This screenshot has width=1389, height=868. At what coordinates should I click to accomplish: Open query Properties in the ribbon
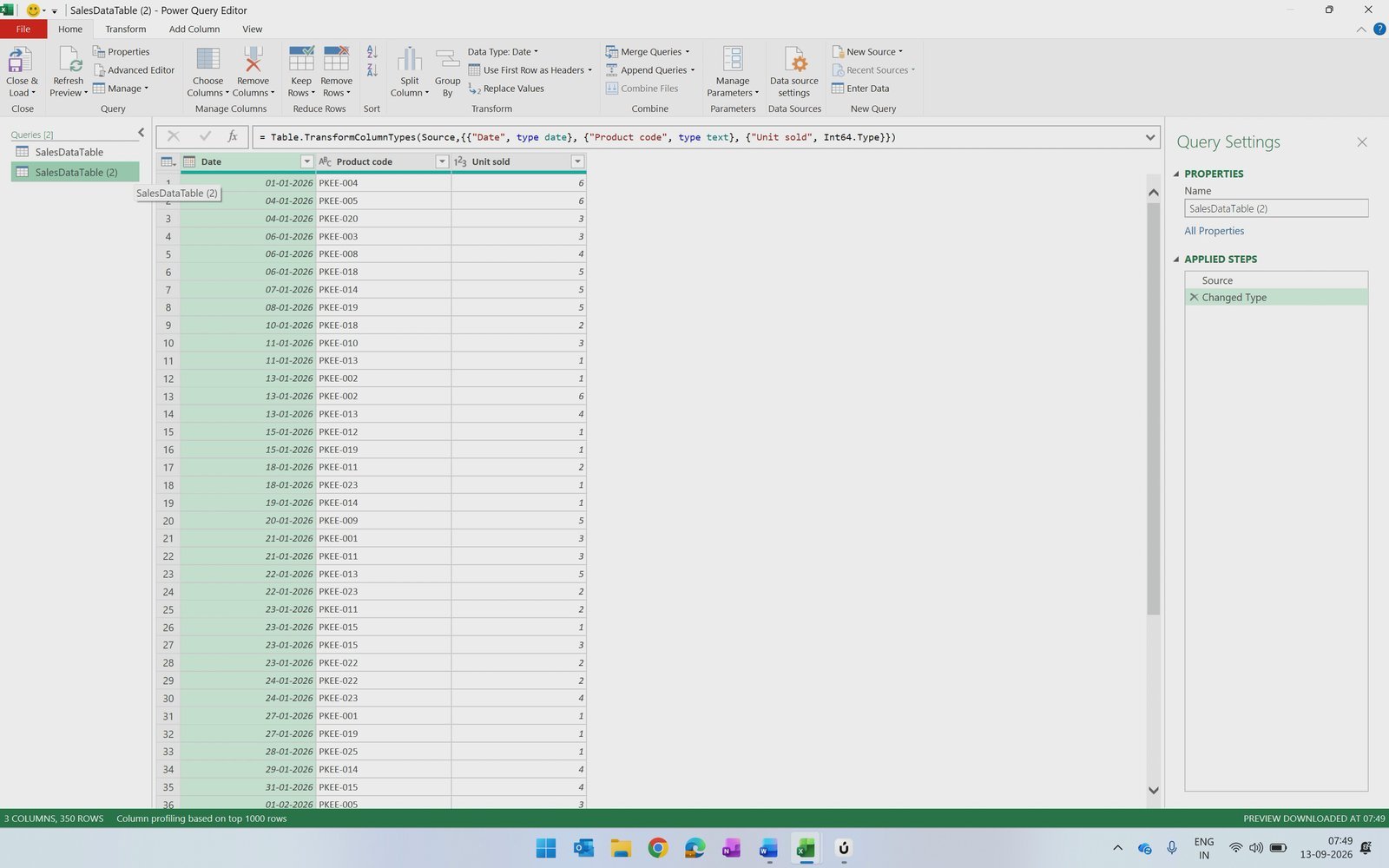(x=122, y=52)
